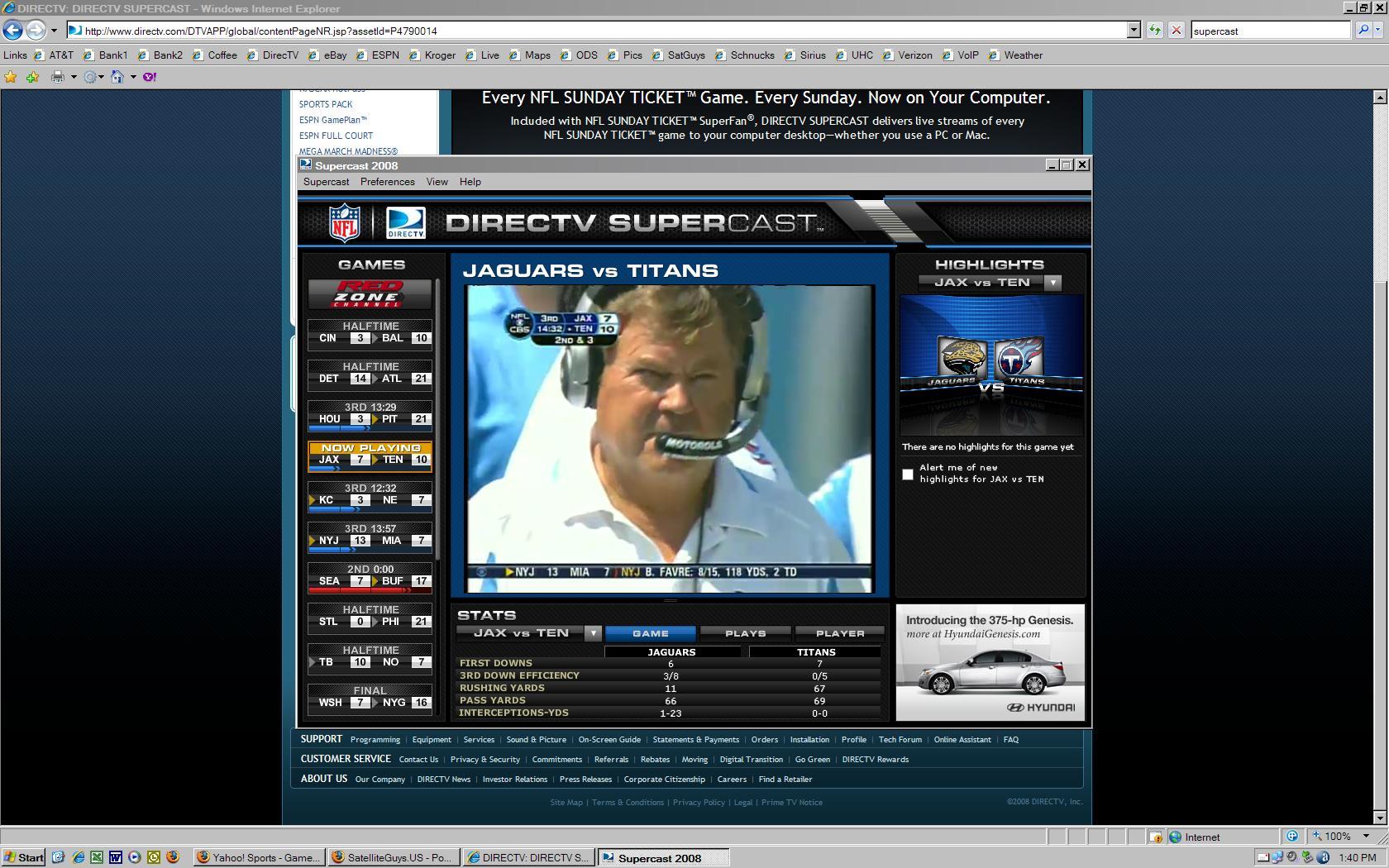This screenshot has width=1389, height=868.
Task: Open the Favorites Center star icon
Action: coord(11,77)
